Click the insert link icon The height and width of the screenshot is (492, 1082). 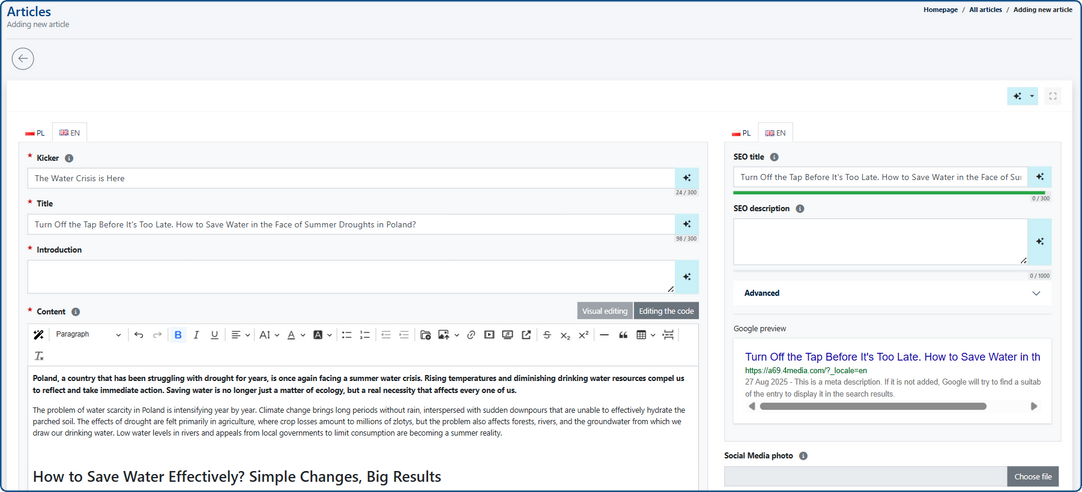pyautogui.click(x=471, y=335)
